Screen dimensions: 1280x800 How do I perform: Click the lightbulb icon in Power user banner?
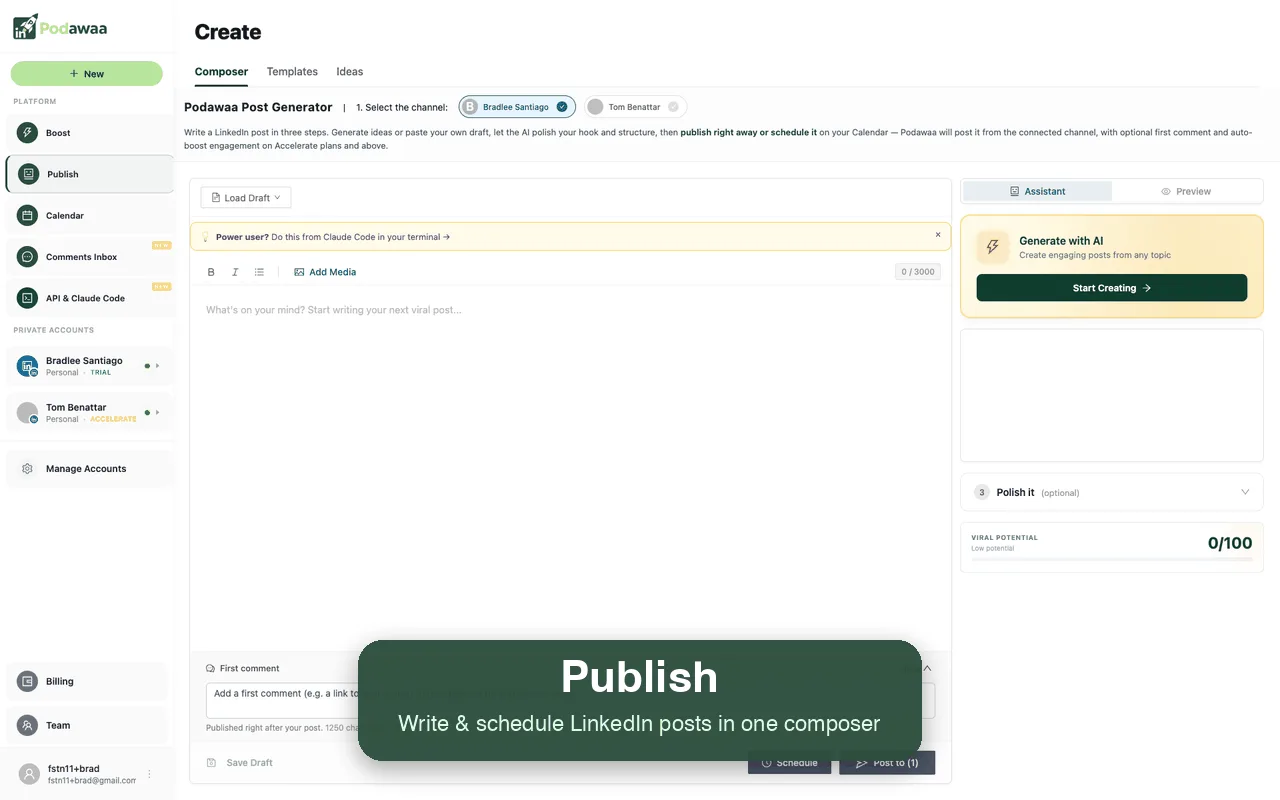pos(206,237)
